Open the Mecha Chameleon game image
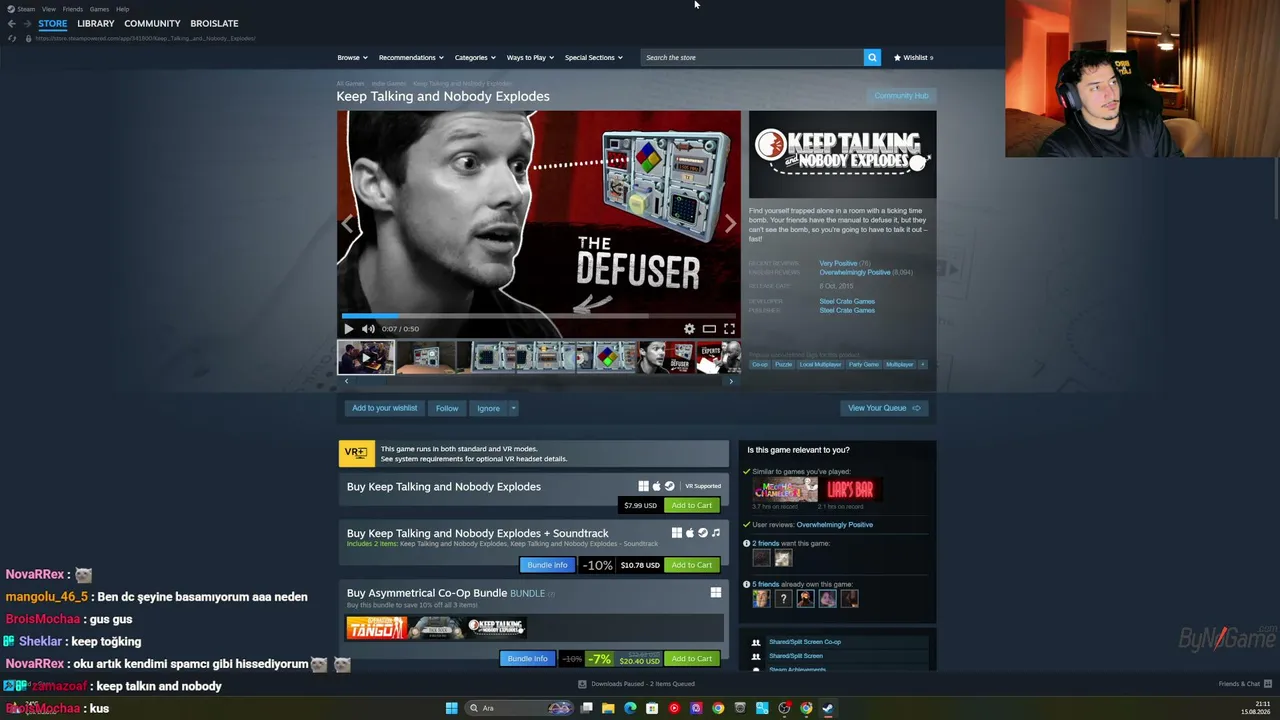The height and width of the screenshot is (720, 1280). pyautogui.click(x=785, y=490)
